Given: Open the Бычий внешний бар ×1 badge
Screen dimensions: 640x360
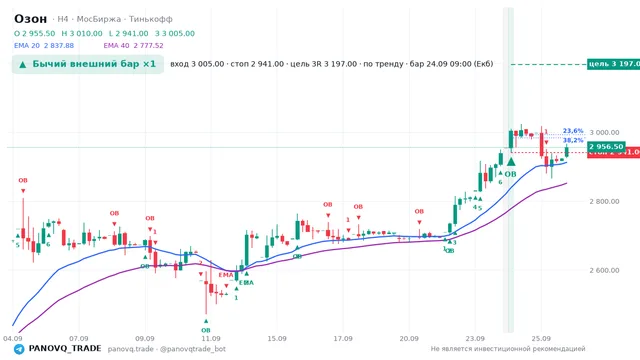Looking at the screenshot, I should tap(88, 64).
